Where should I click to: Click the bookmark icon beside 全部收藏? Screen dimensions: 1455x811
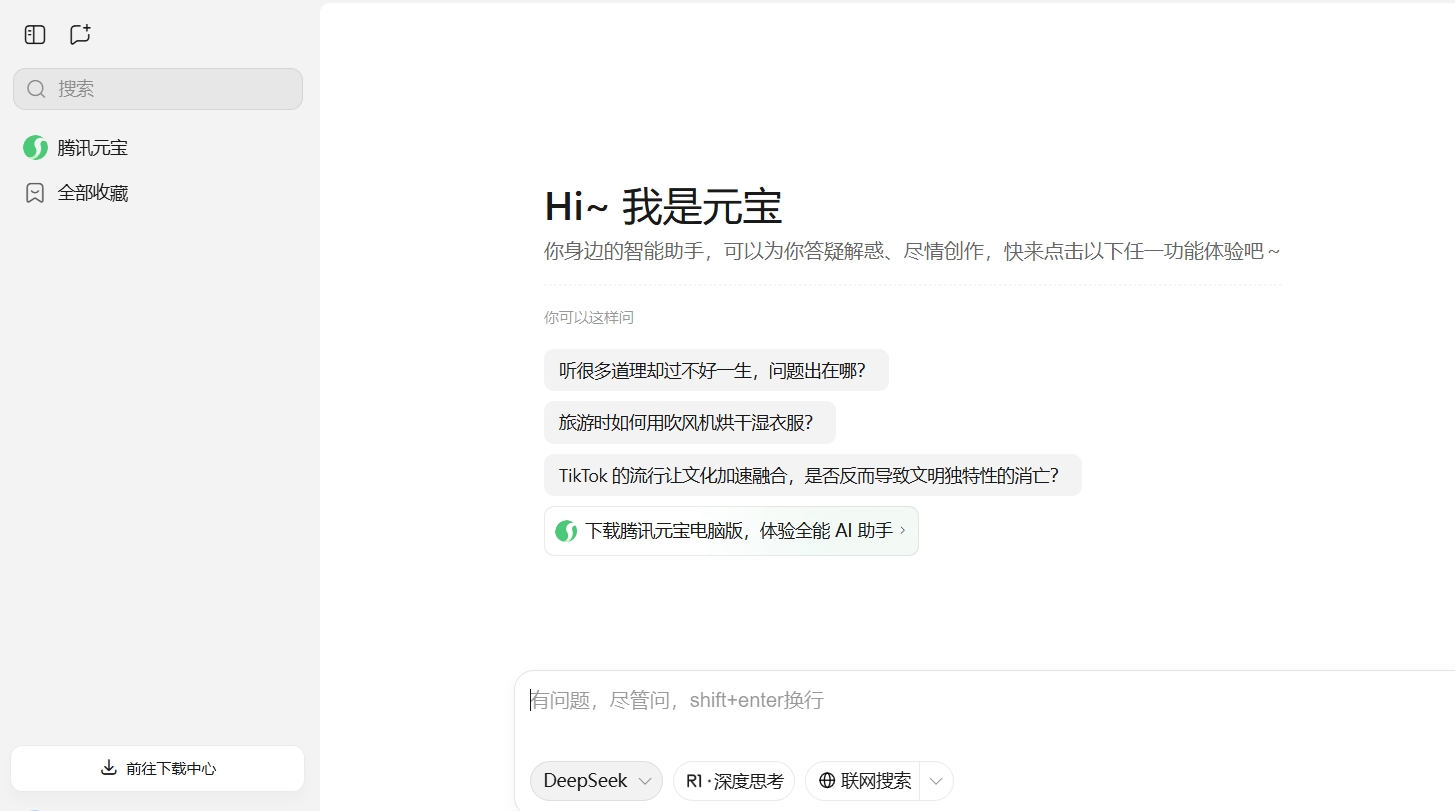[35, 193]
